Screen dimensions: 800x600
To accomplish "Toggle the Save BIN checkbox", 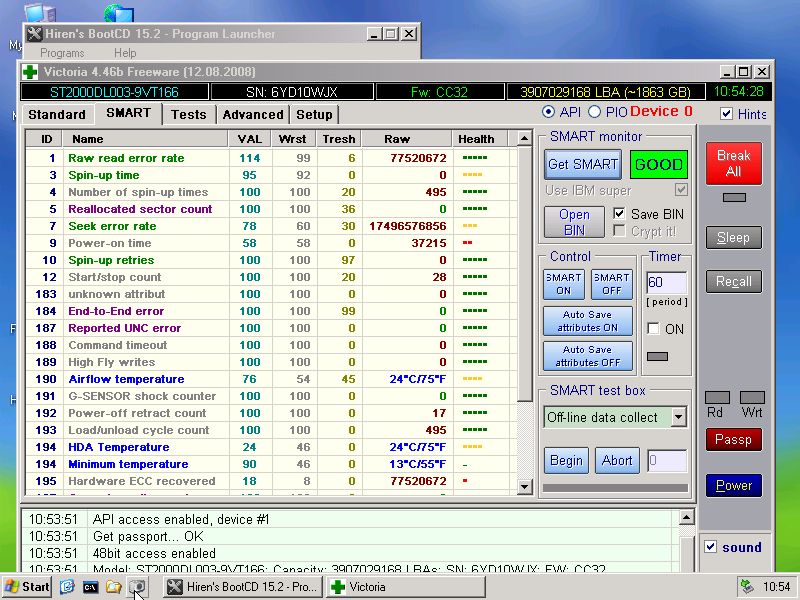I will coord(619,213).
